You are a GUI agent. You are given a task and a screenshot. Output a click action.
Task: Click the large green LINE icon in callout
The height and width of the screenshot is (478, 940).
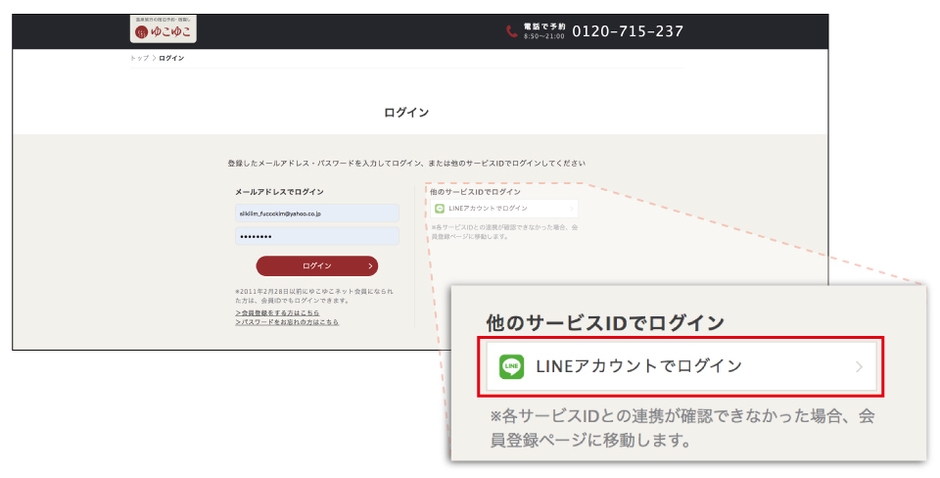512,367
